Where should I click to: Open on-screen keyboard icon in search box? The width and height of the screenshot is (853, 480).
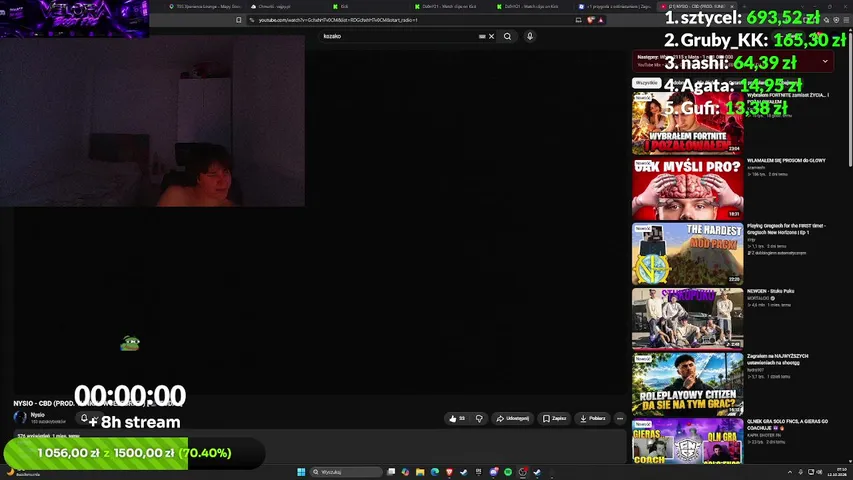tap(482, 36)
